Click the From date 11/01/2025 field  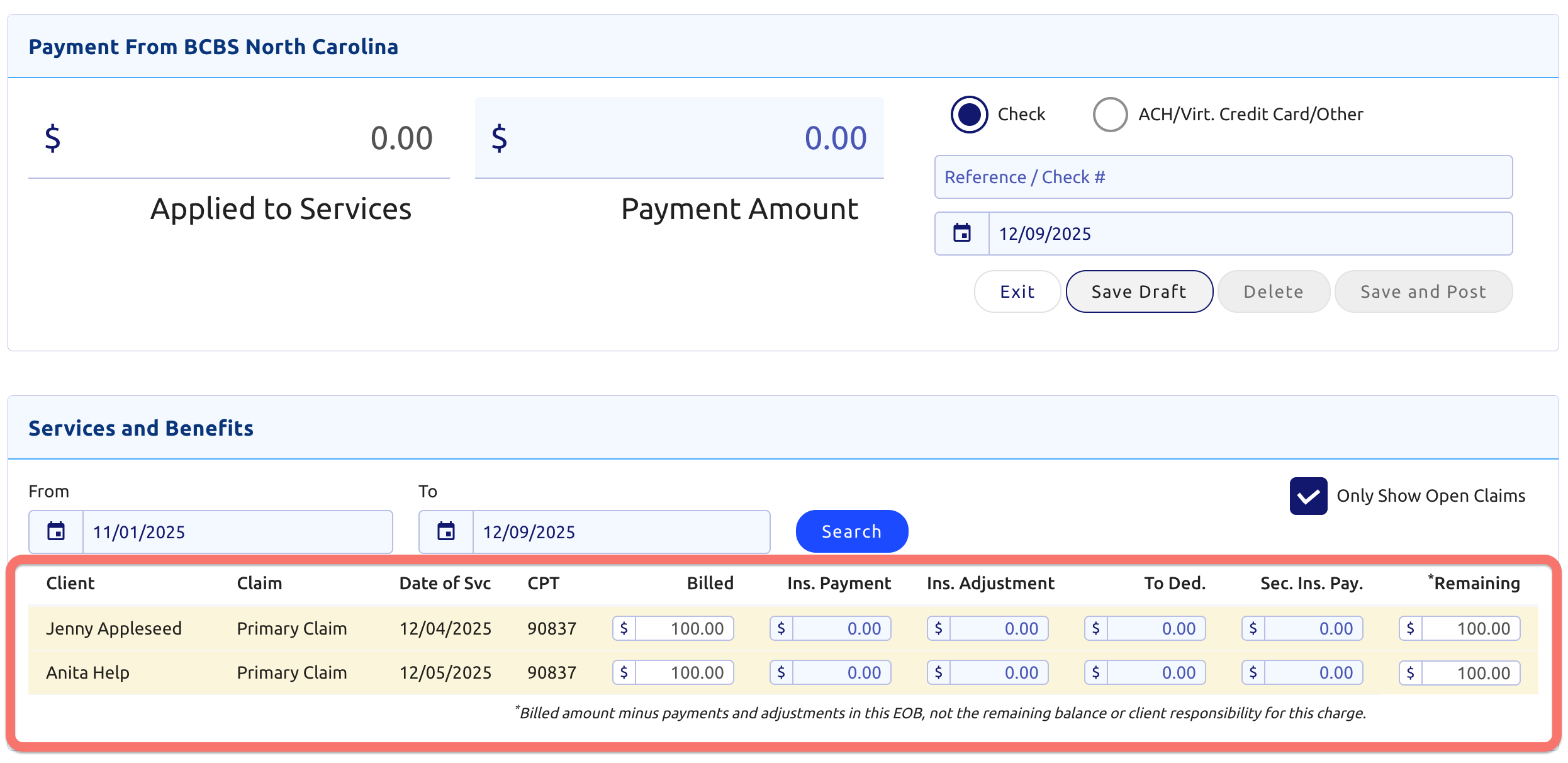click(237, 532)
